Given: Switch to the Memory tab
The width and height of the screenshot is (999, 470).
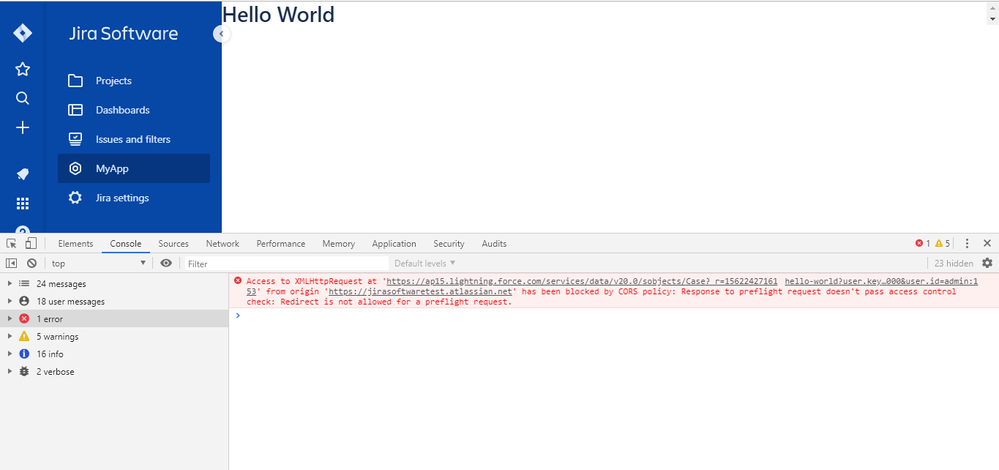Looking at the screenshot, I should [x=338, y=244].
